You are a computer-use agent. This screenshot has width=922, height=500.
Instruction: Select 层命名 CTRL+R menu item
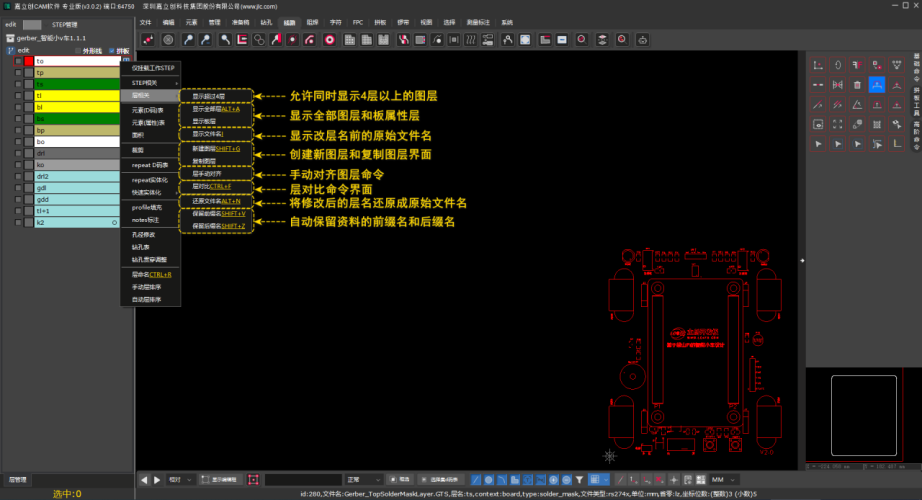[x=151, y=275]
